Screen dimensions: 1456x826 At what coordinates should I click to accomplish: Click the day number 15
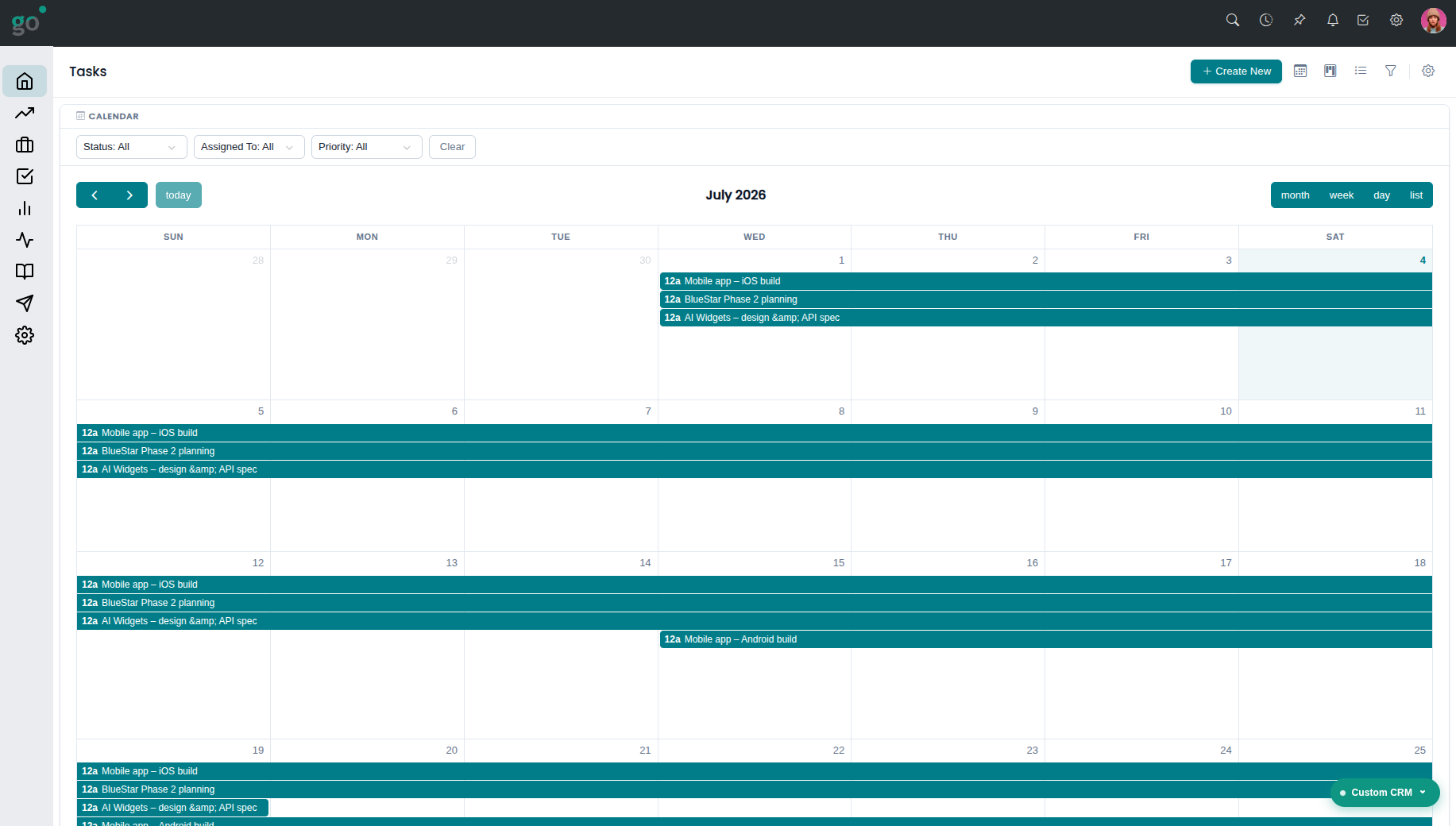click(839, 563)
